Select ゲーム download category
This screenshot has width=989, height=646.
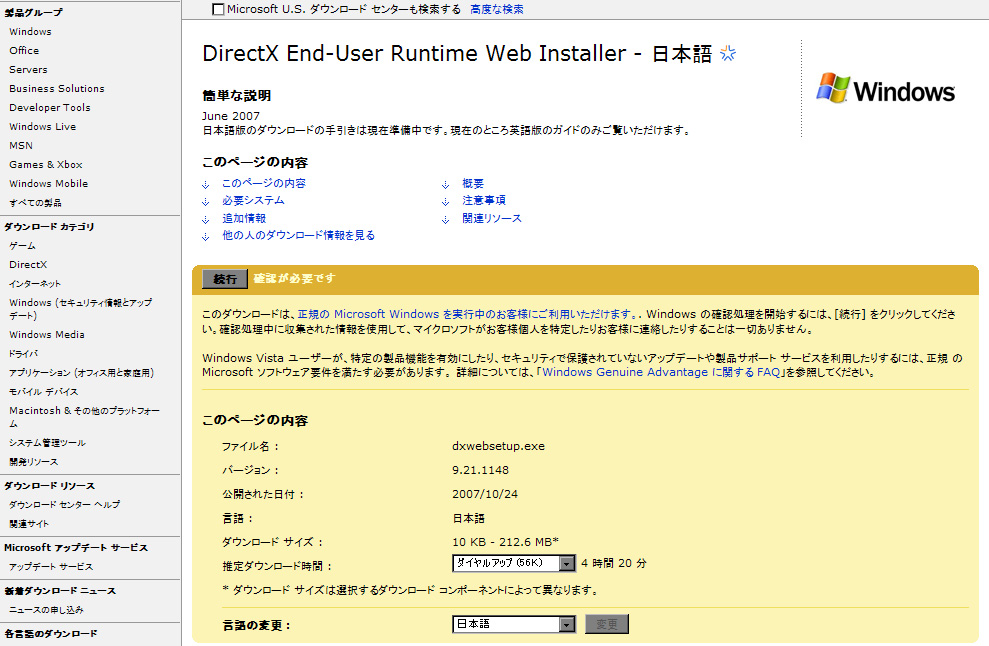(x=22, y=246)
